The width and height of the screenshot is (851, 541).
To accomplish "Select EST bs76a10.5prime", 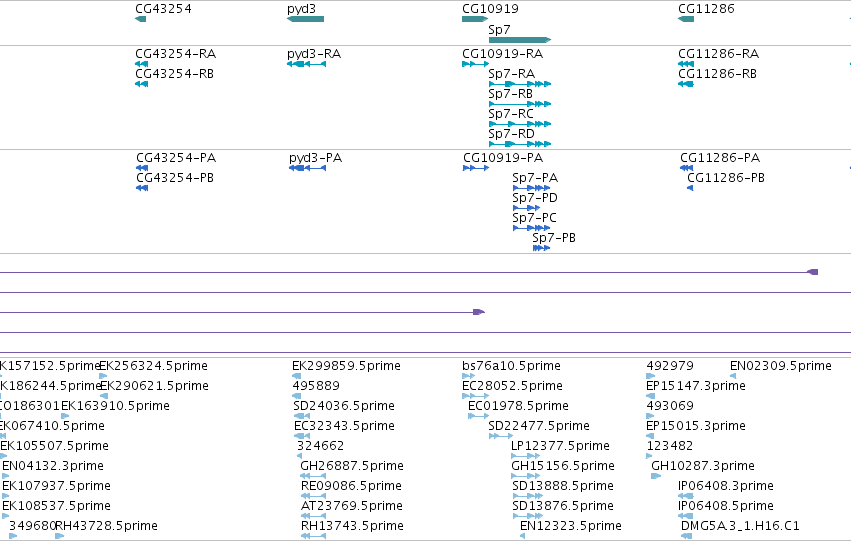I will [511, 366].
